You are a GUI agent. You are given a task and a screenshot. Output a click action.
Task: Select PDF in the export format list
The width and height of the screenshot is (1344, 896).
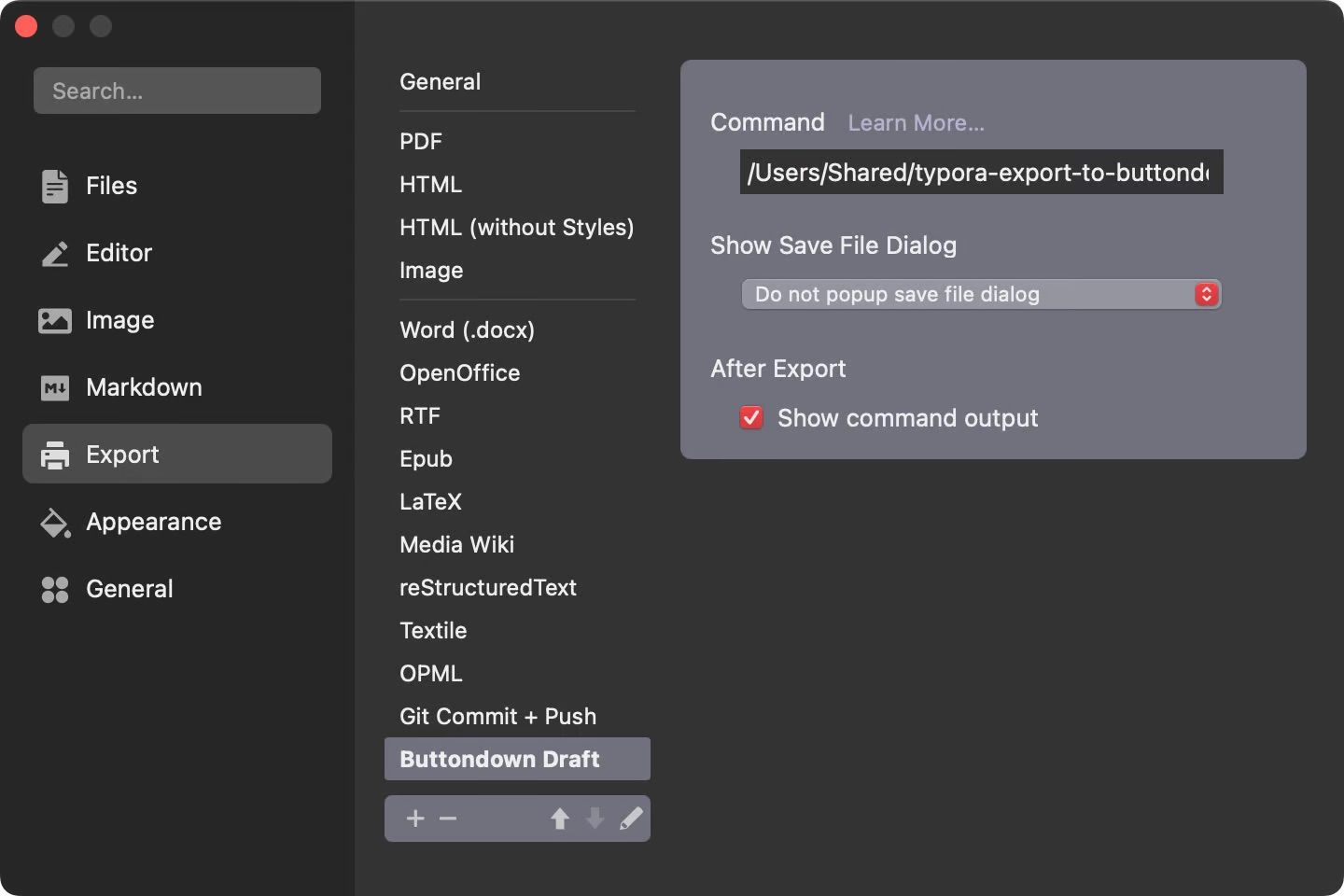[421, 141]
